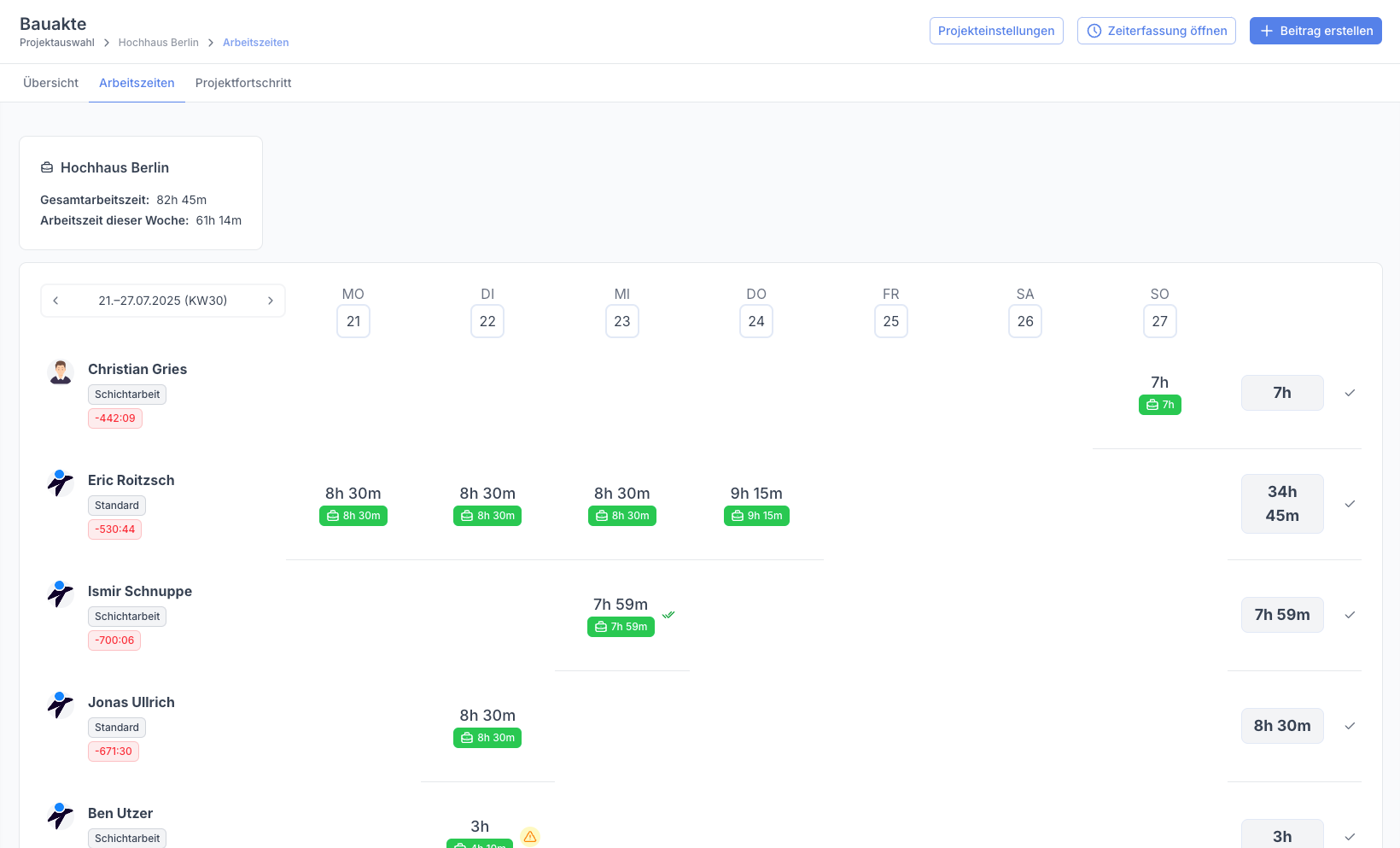1400x848 pixels.
Task: Approve Ben Utzer week checkmark
Action: point(1350,837)
